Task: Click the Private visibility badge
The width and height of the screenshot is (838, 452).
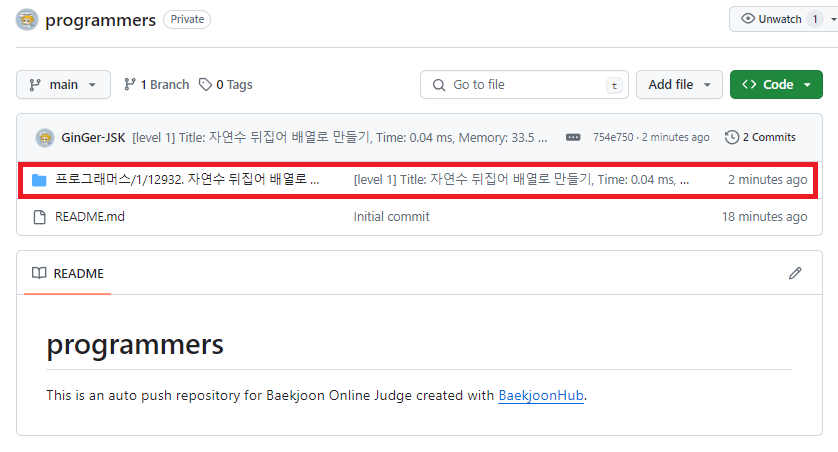Action: [187, 19]
